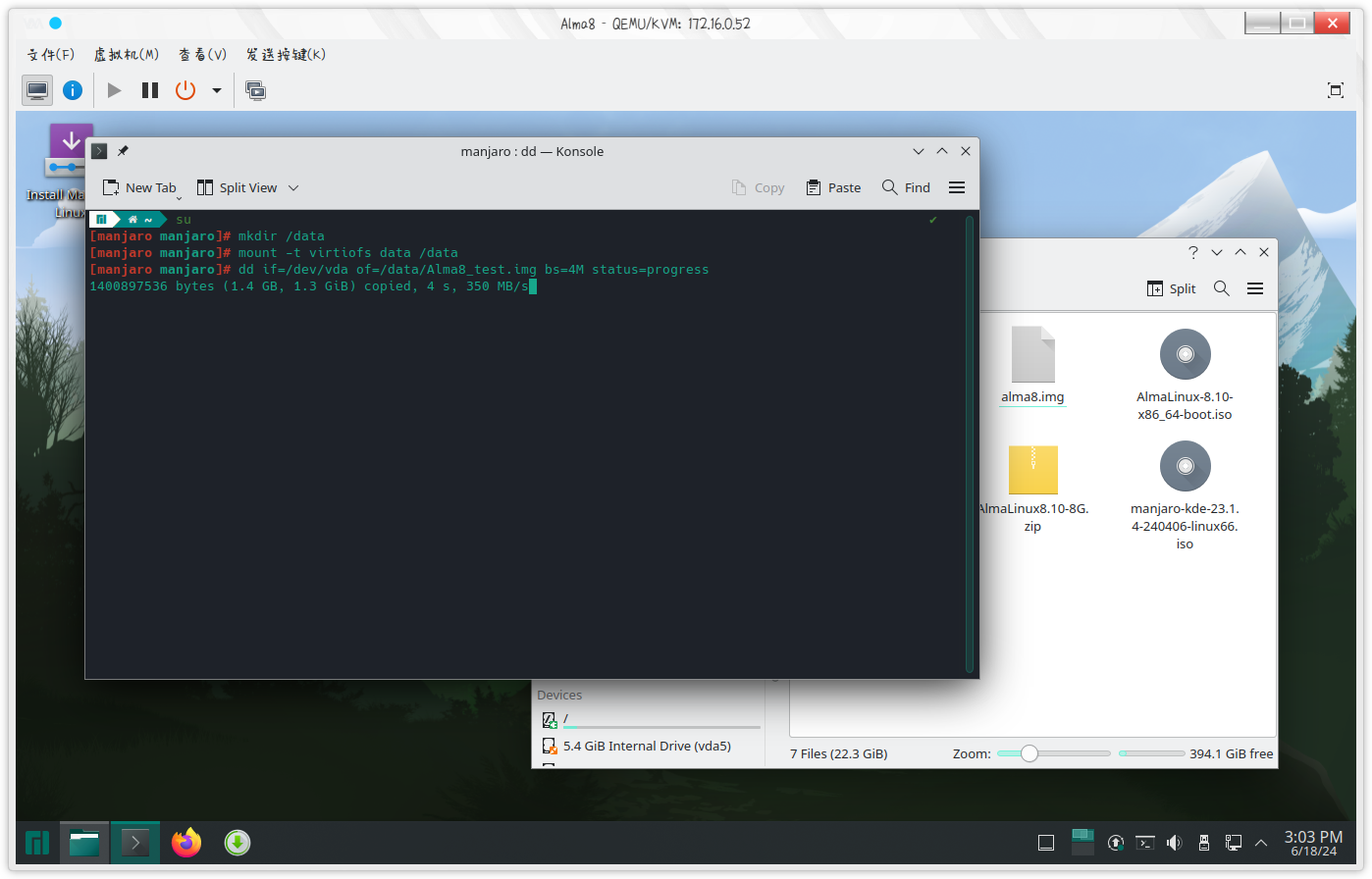Shut down the VM with power icon

[x=185, y=90]
